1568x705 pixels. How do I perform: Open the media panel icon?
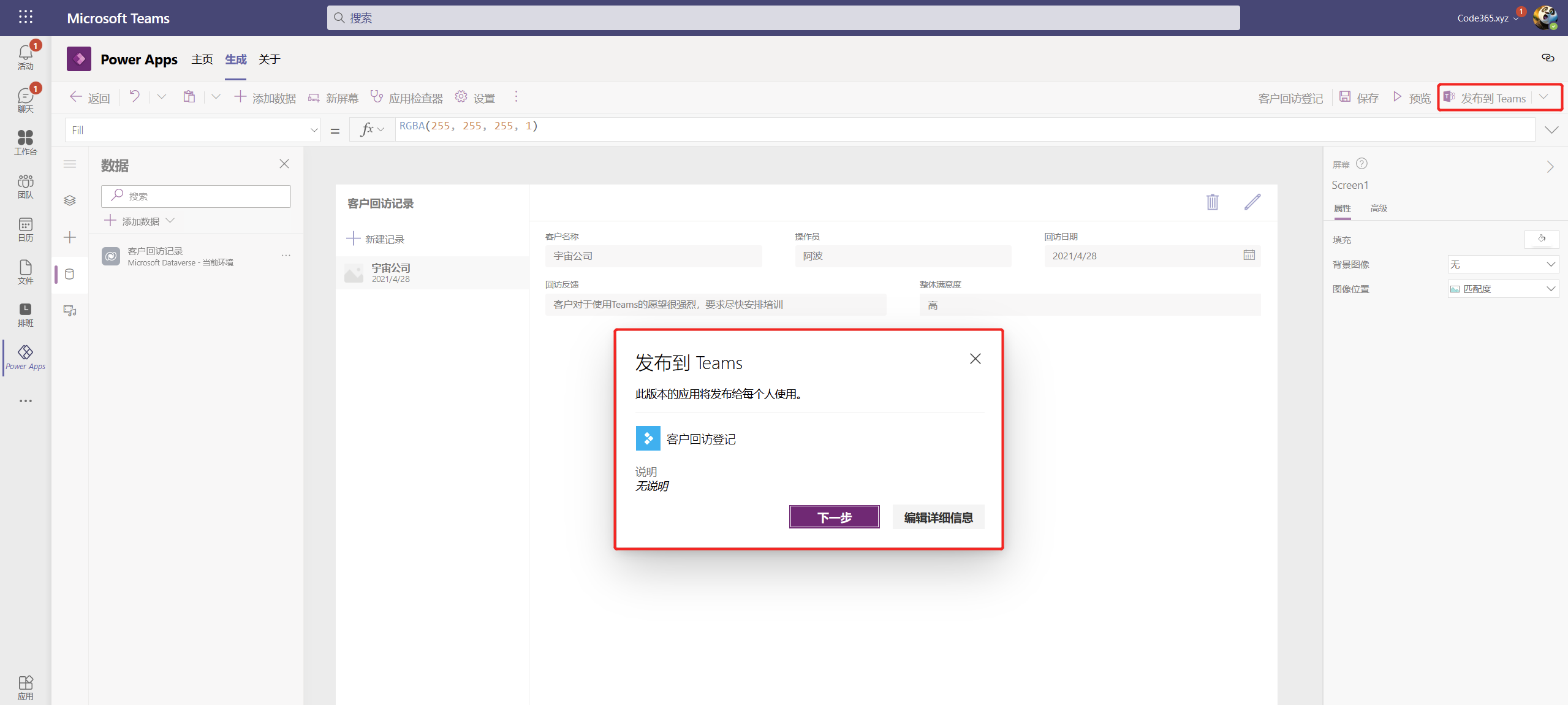click(x=70, y=311)
